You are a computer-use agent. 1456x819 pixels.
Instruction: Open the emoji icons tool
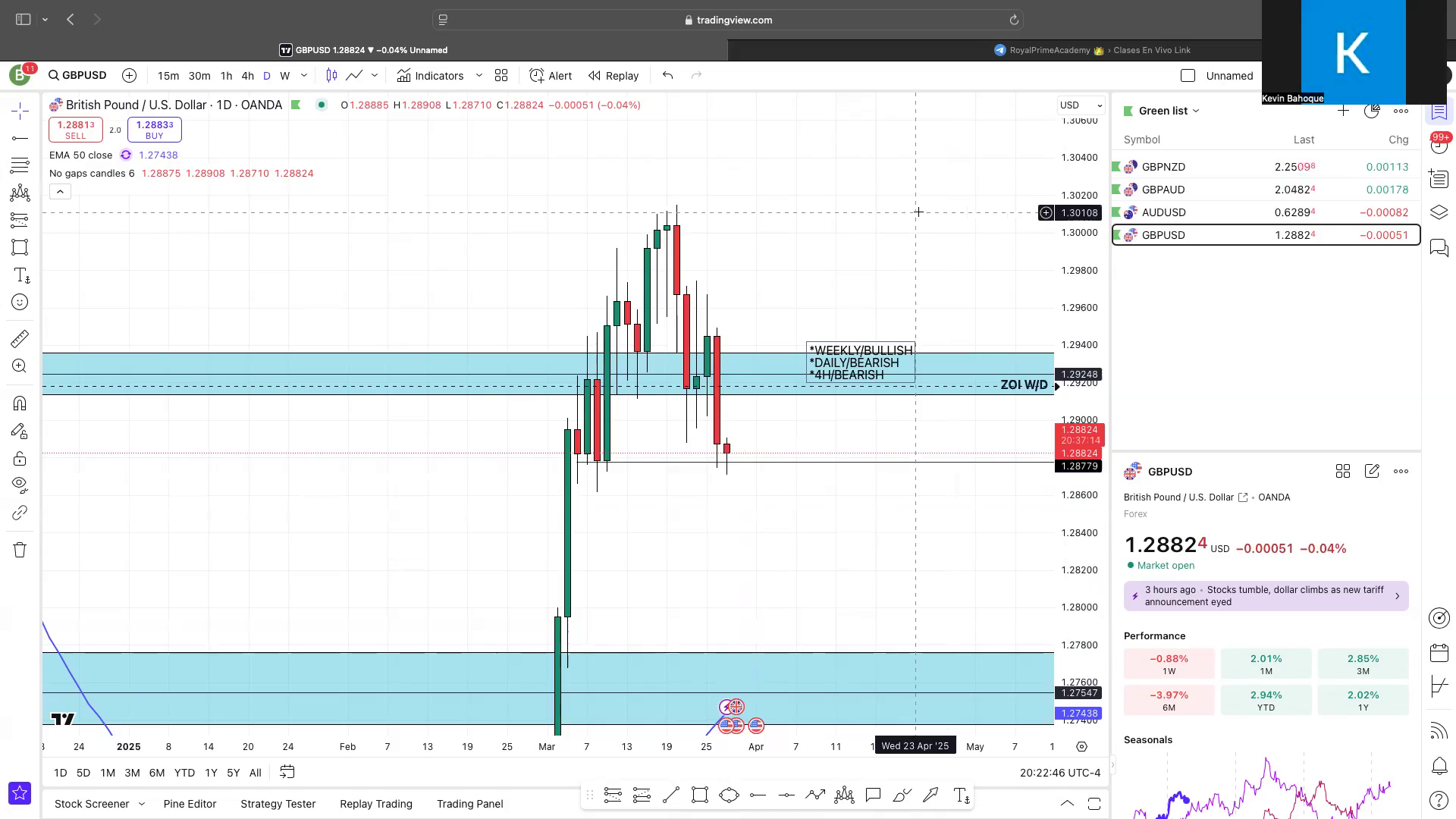point(20,303)
